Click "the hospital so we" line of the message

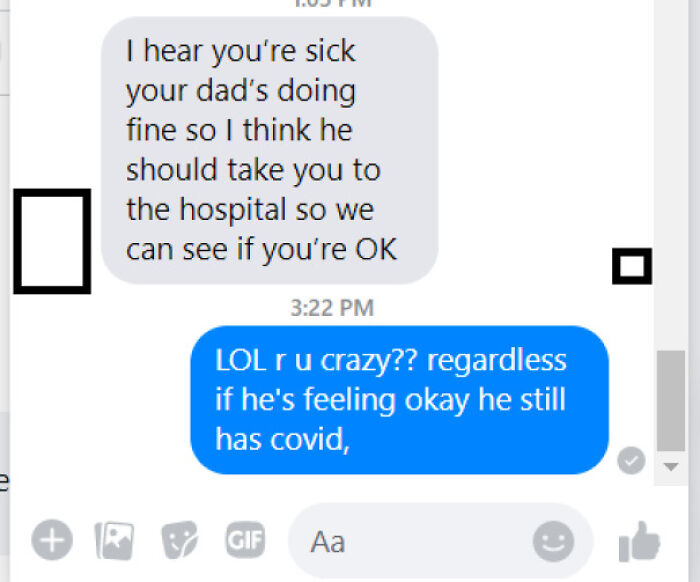[x=250, y=209]
